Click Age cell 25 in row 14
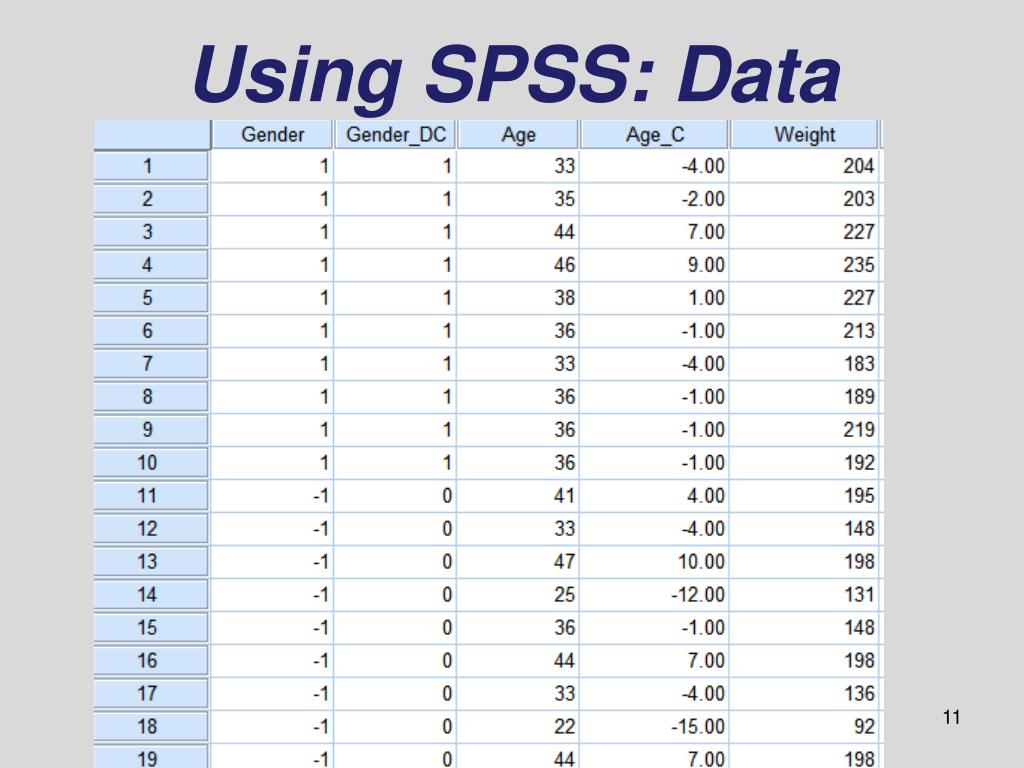The image size is (1024, 768). [518, 594]
